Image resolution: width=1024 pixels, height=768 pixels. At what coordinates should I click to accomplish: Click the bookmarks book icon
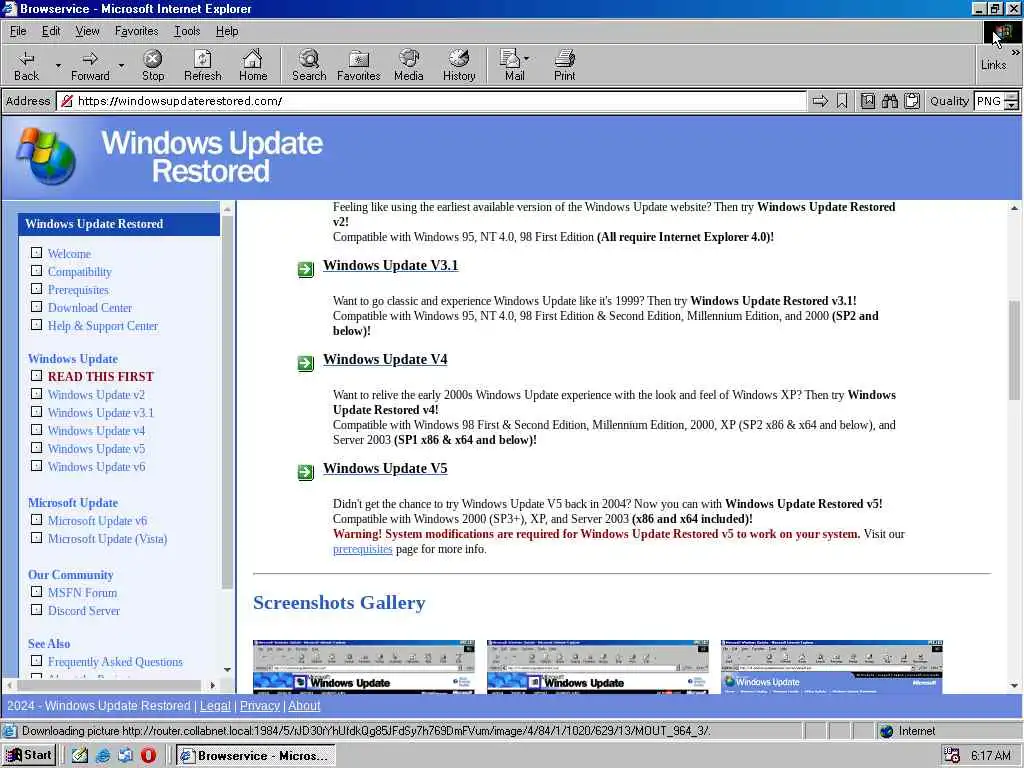click(x=867, y=101)
